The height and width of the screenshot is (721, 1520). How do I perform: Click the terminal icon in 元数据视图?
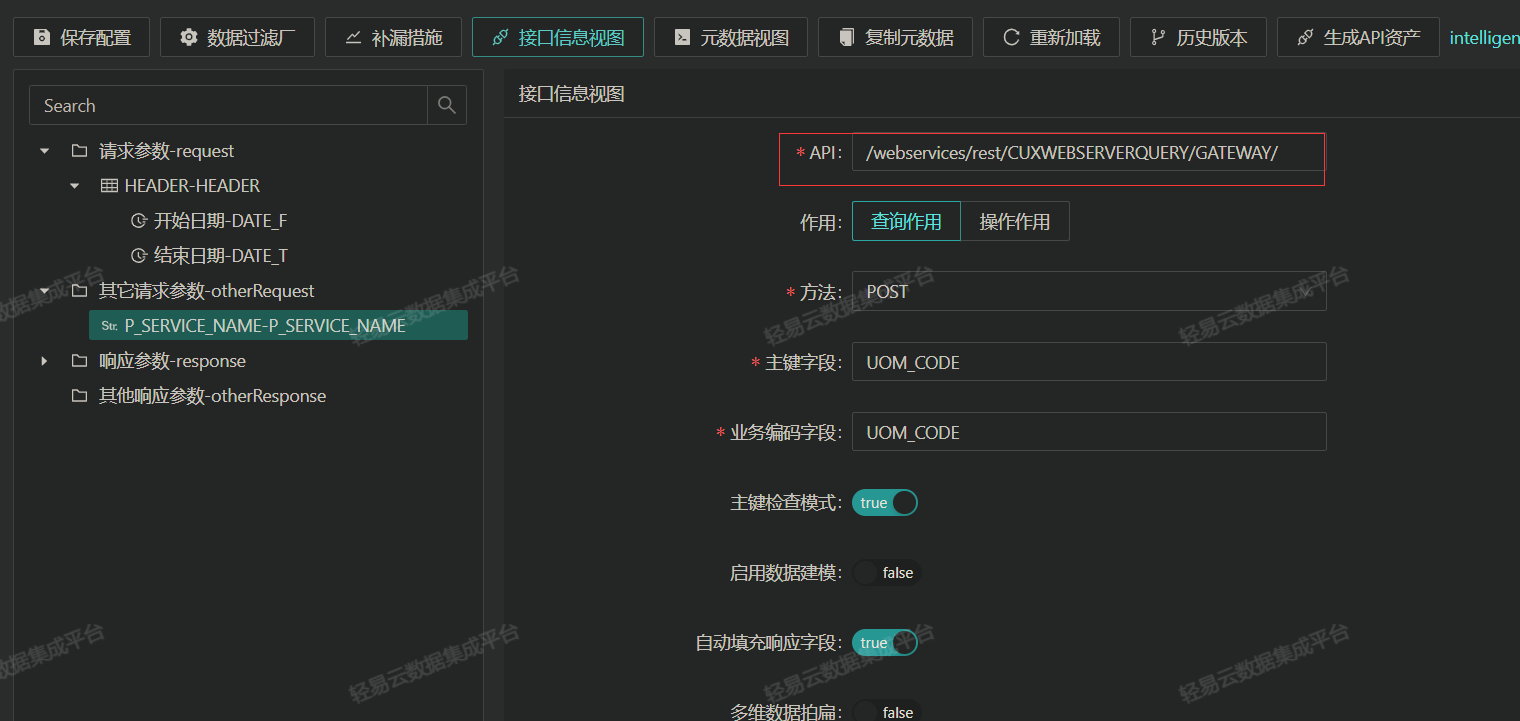tap(682, 37)
